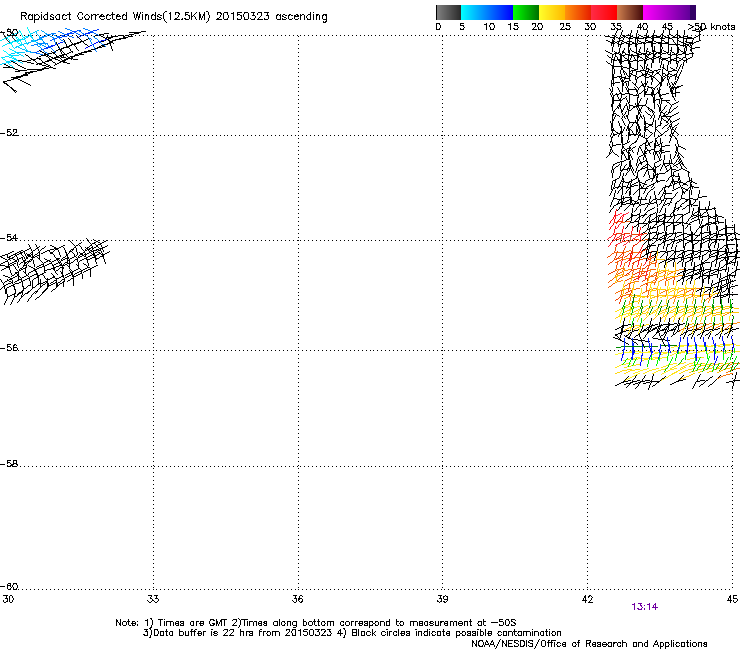Click the latitude label -58
The width and height of the screenshot is (740, 650).
pyautogui.click(x=9, y=464)
